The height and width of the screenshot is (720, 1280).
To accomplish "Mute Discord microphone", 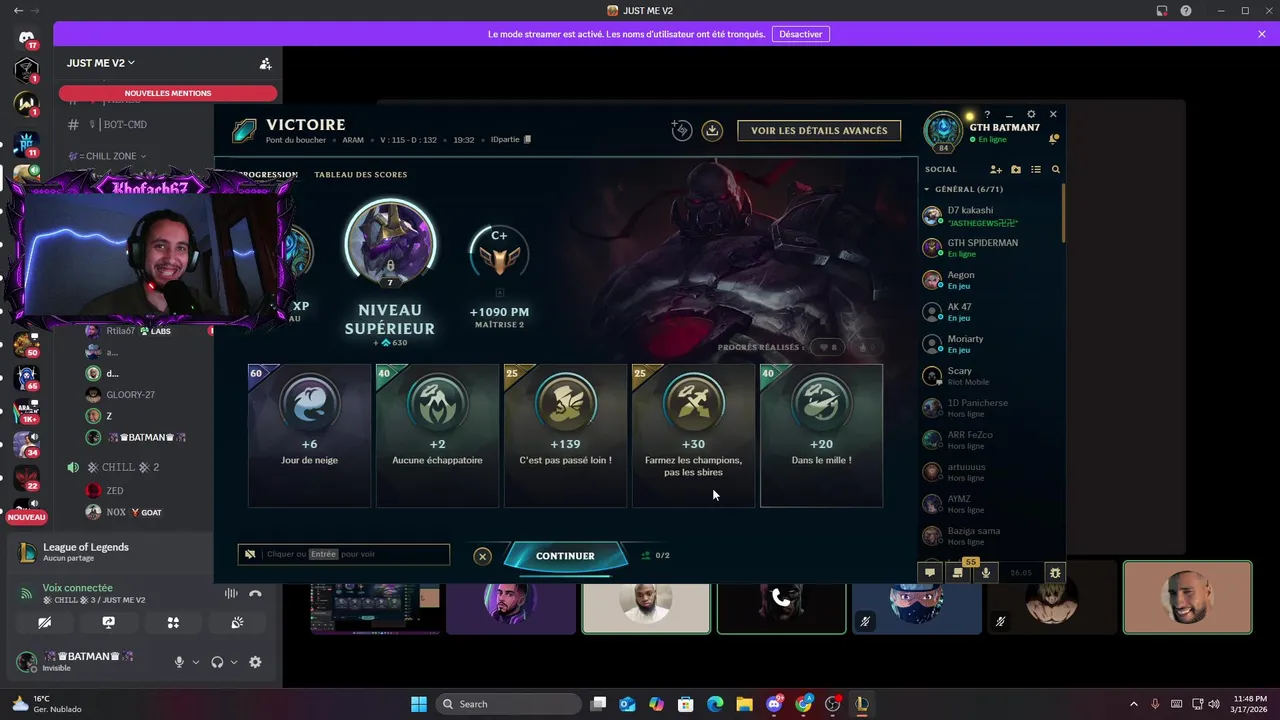I will pos(180,662).
